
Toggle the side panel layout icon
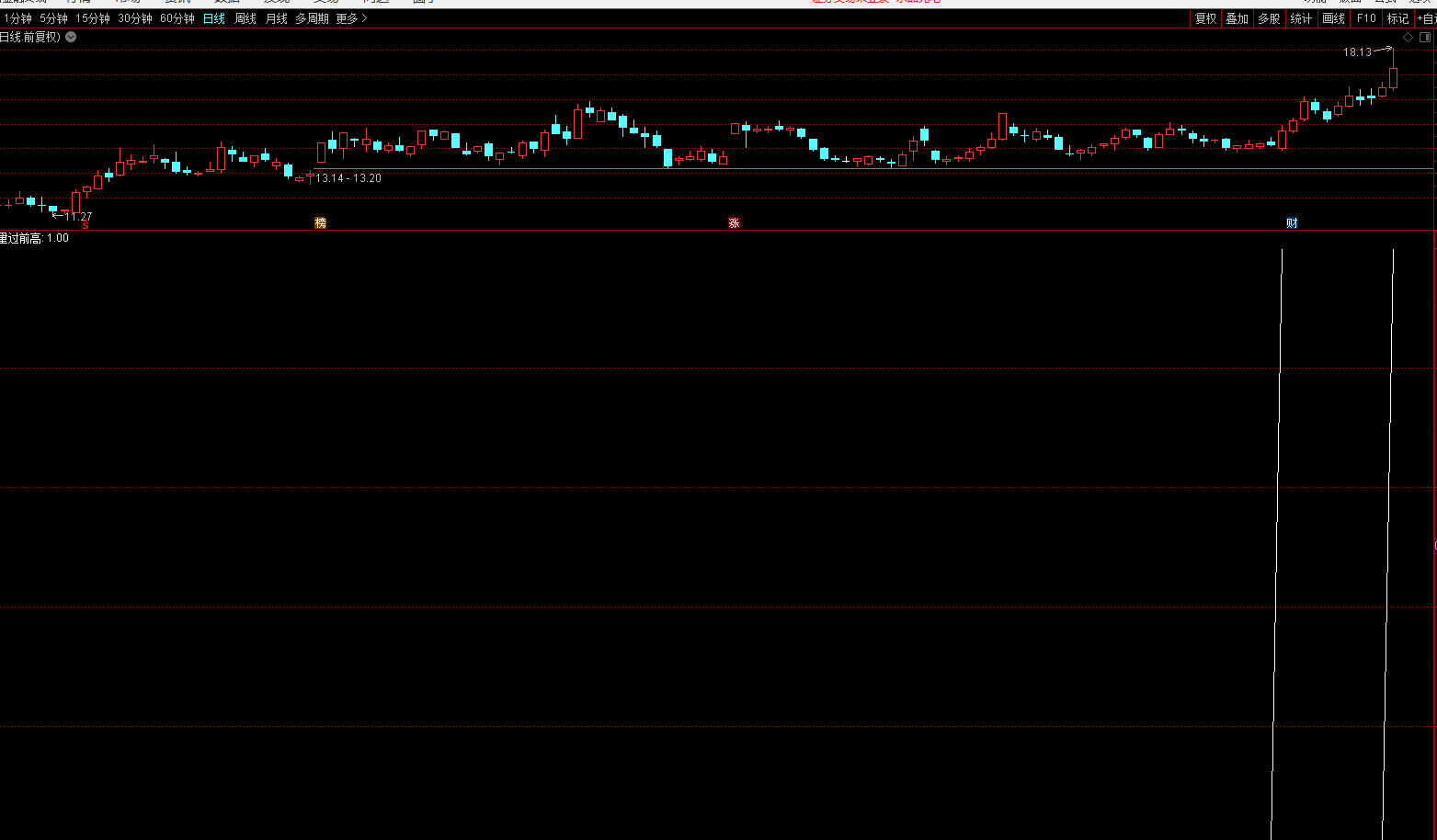pyautogui.click(x=1424, y=37)
